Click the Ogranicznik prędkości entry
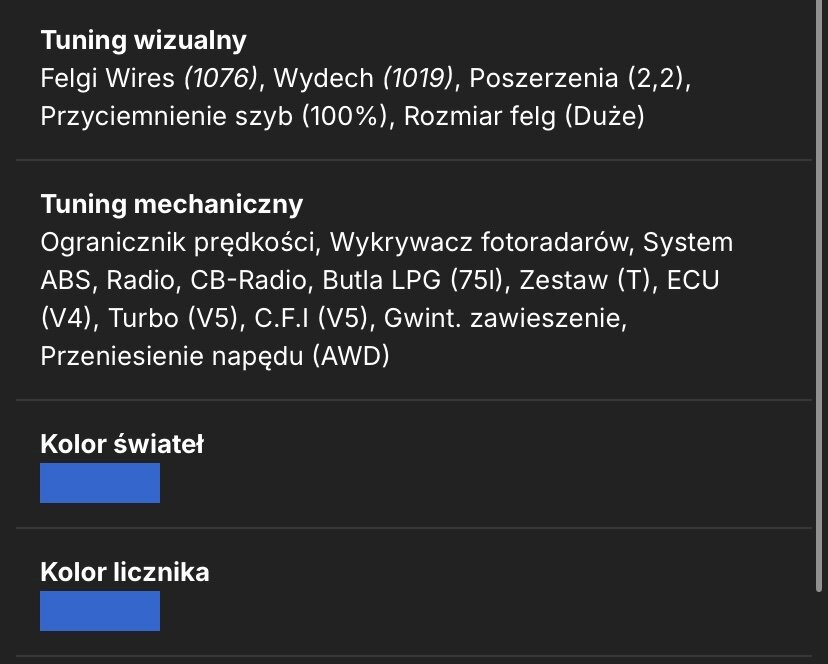The width and height of the screenshot is (828, 664). click(x=177, y=242)
